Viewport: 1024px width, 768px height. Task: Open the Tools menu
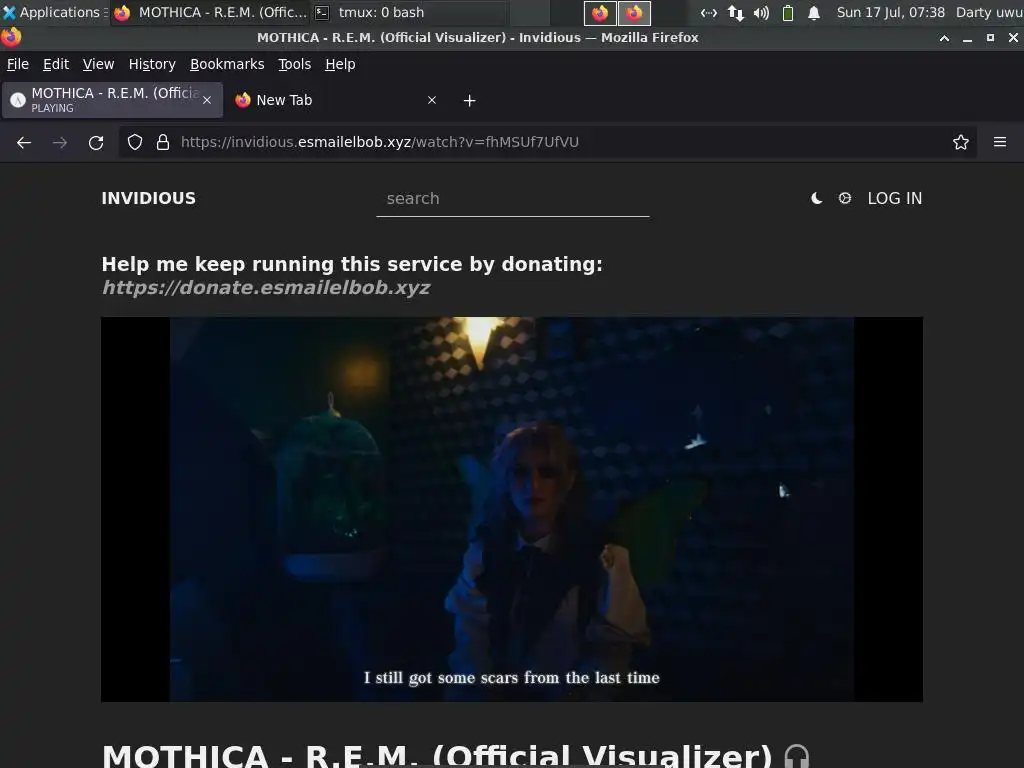(x=294, y=64)
